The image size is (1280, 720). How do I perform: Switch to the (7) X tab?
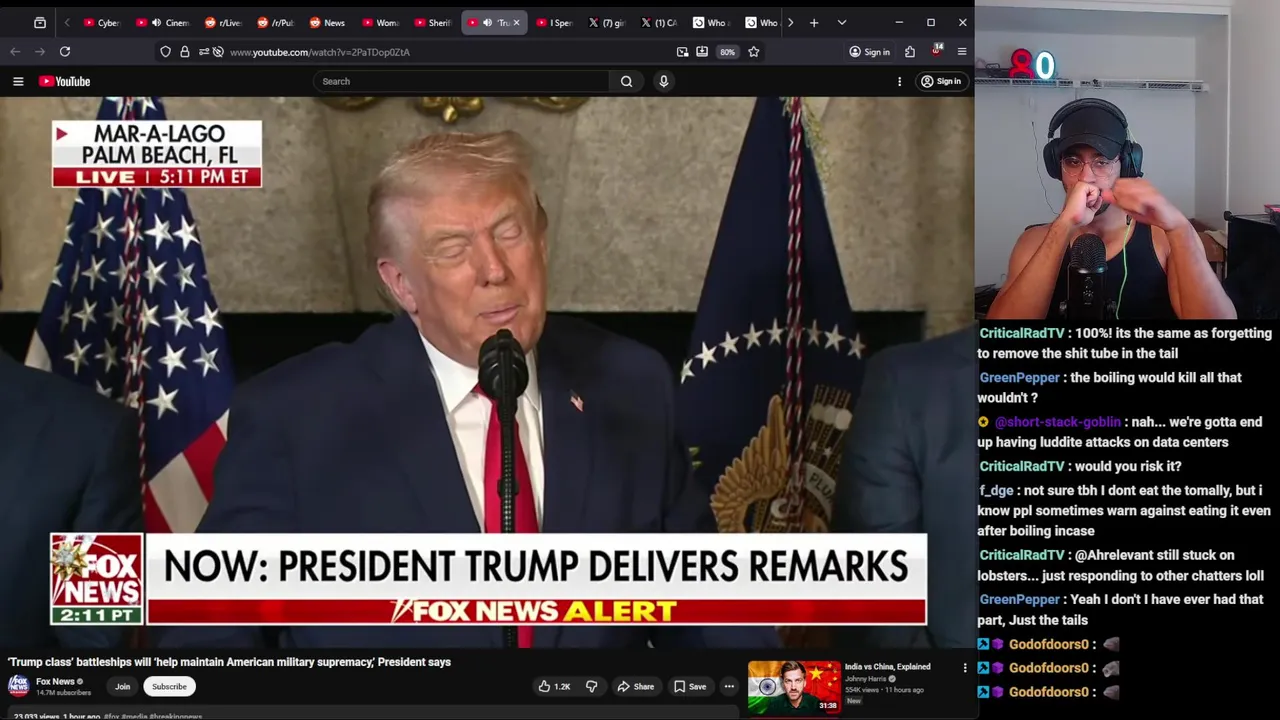pos(607,22)
